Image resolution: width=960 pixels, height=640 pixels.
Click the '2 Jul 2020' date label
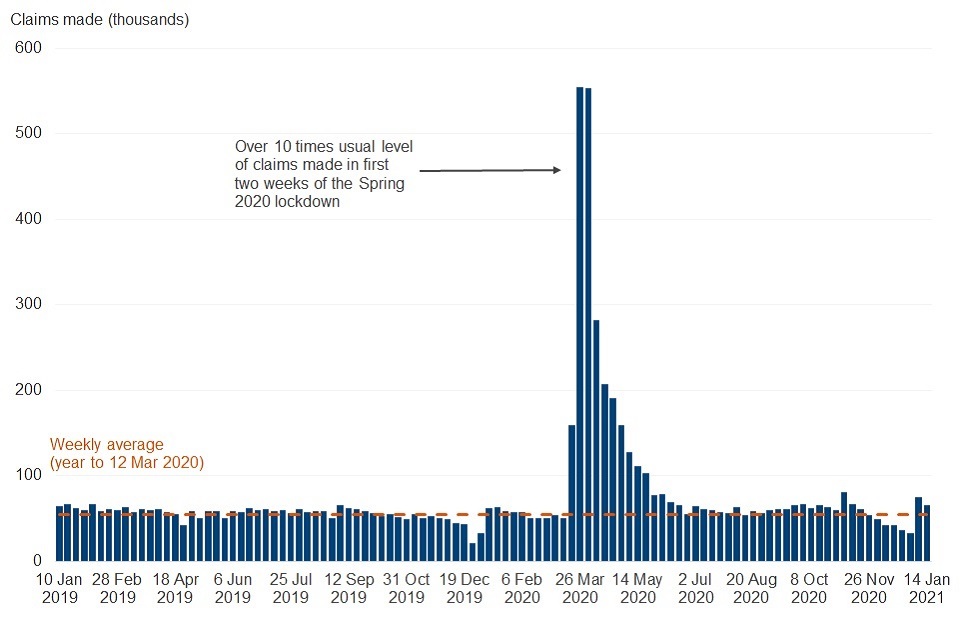click(695, 588)
